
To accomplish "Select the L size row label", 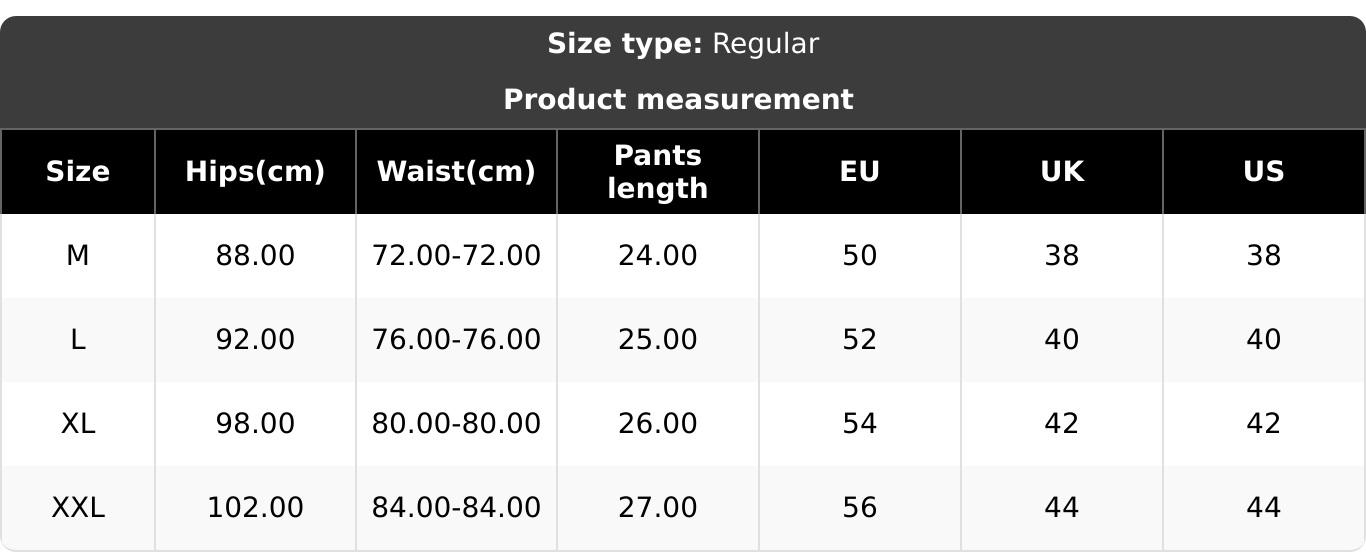I will coord(78,340).
